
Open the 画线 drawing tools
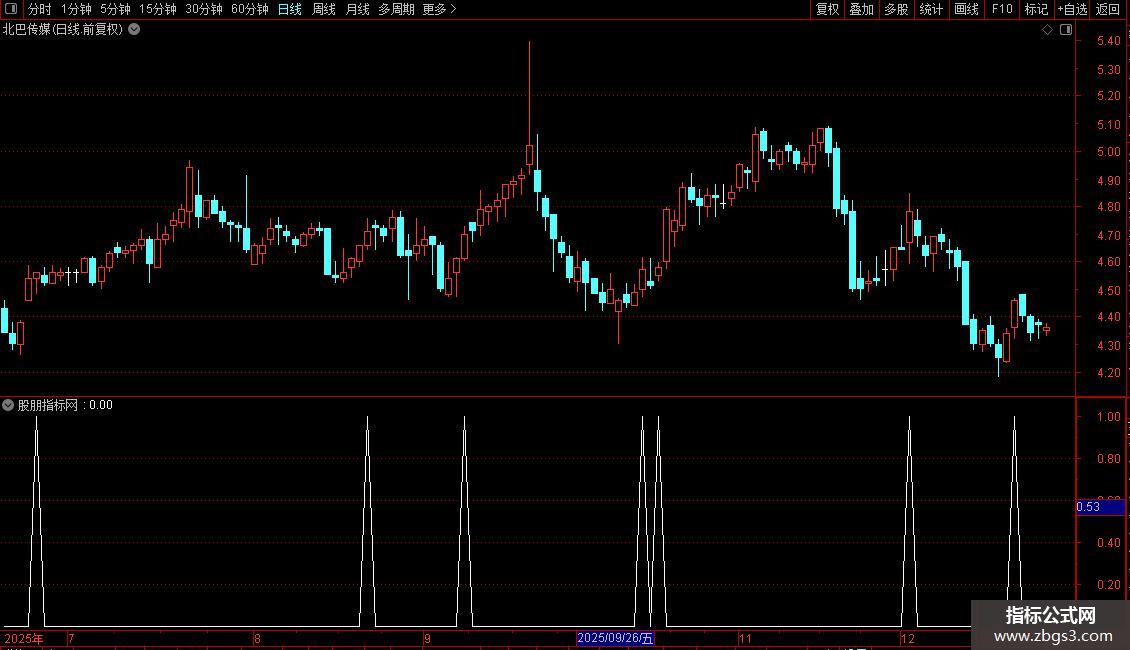pyautogui.click(x=966, y=9)
